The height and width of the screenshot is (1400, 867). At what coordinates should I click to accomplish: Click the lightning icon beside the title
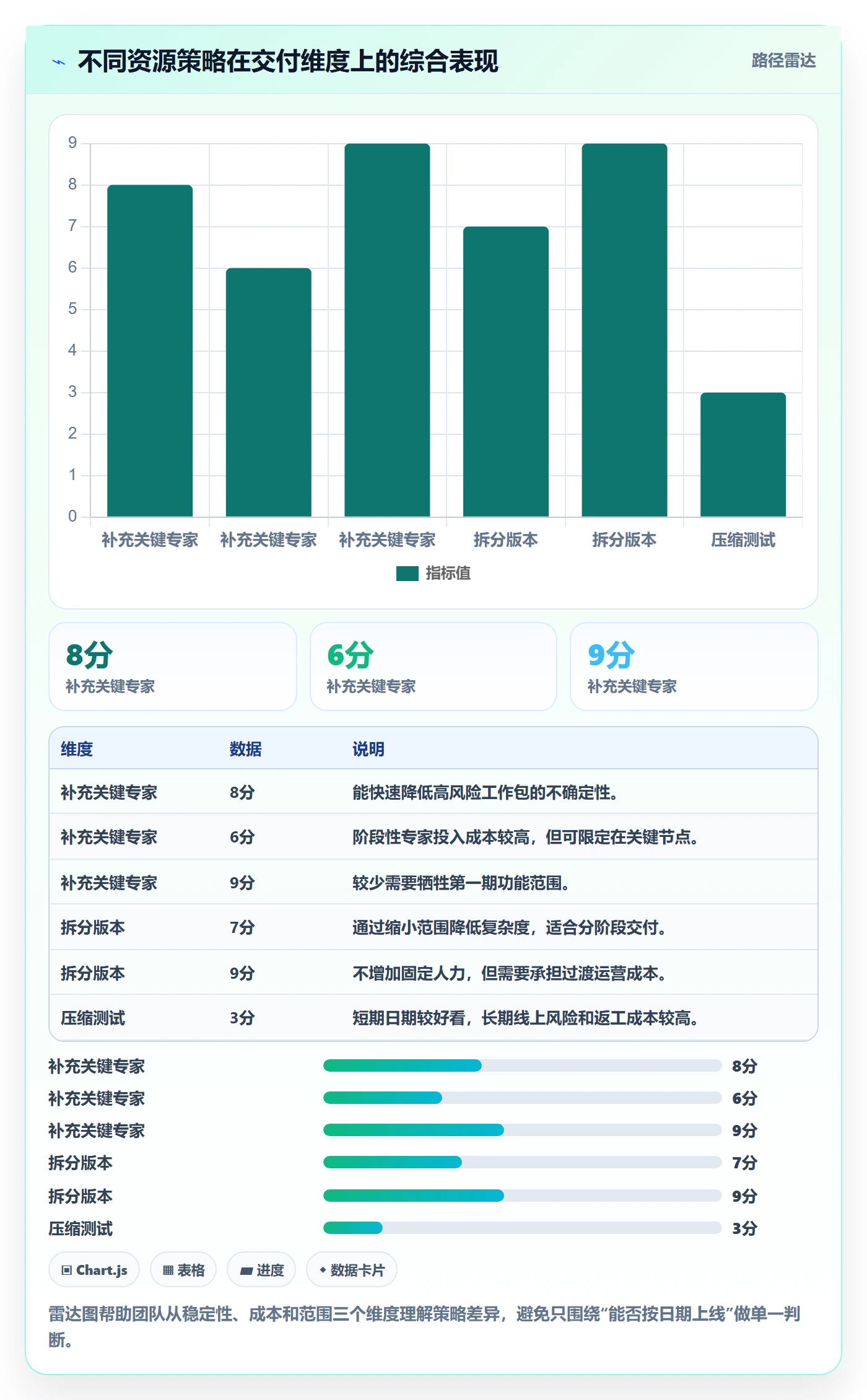59,62
